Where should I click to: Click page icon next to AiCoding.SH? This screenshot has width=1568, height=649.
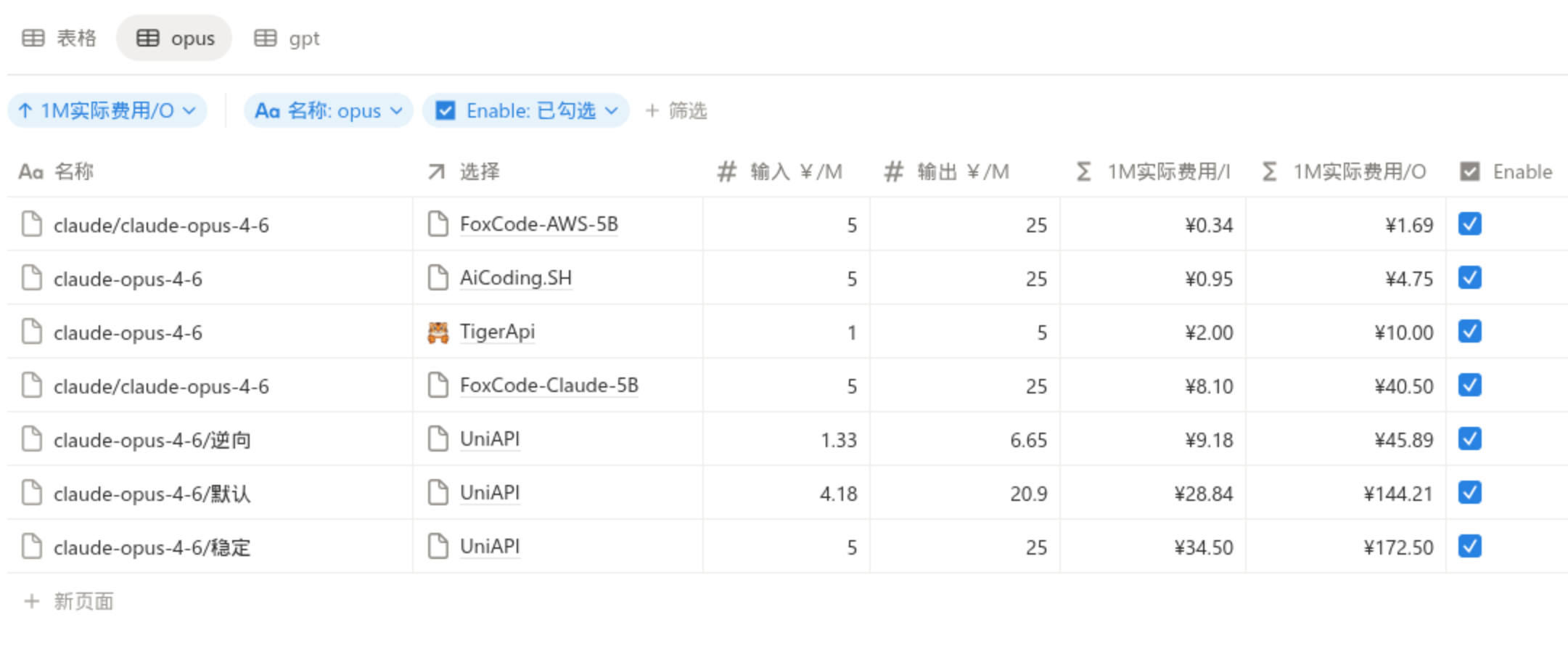438,278
